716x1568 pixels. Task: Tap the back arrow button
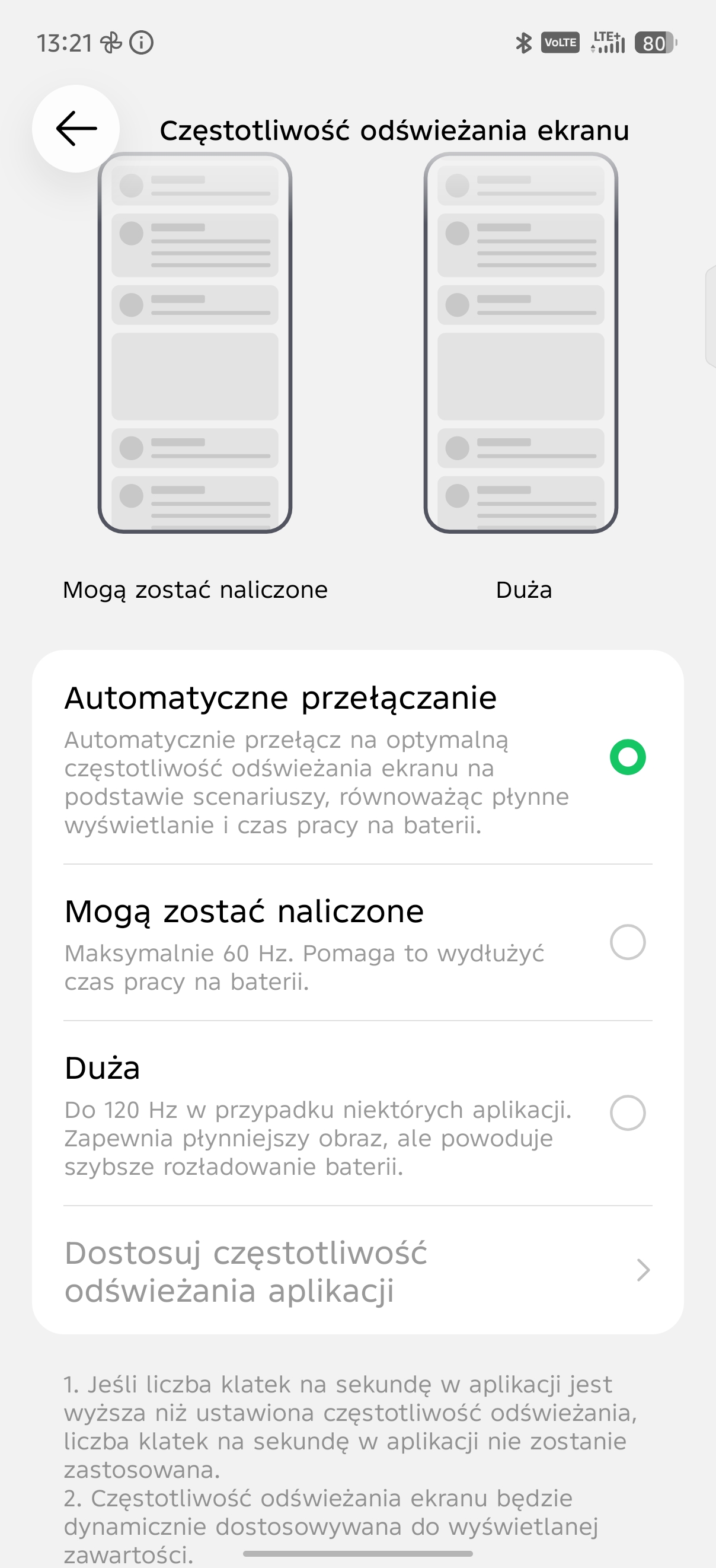point(76,129)
